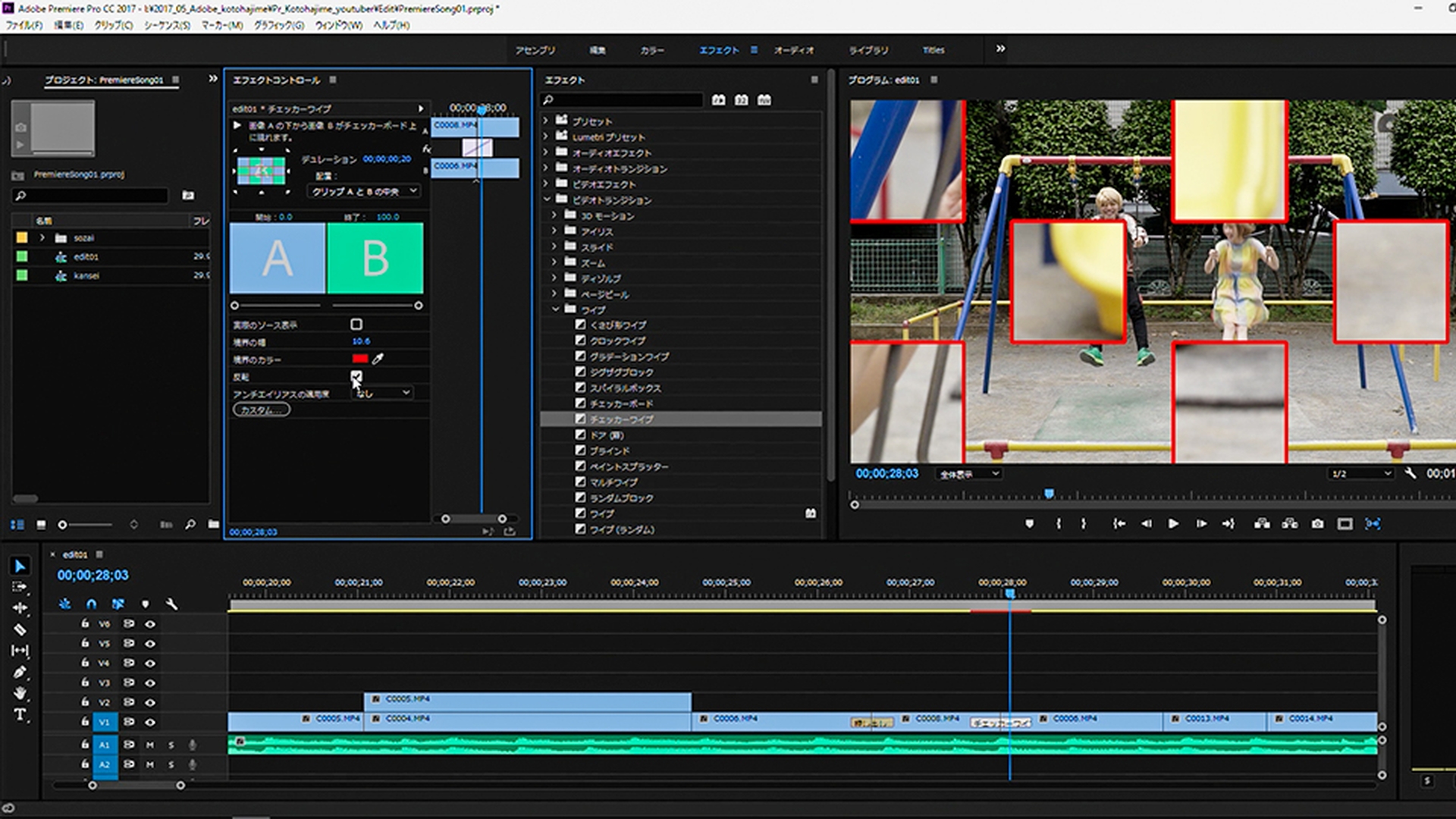The height and width of the screenshot is (819, 1456).
Task: Select the C0005.MP4 clip on V2
Action: coord(527,701)
